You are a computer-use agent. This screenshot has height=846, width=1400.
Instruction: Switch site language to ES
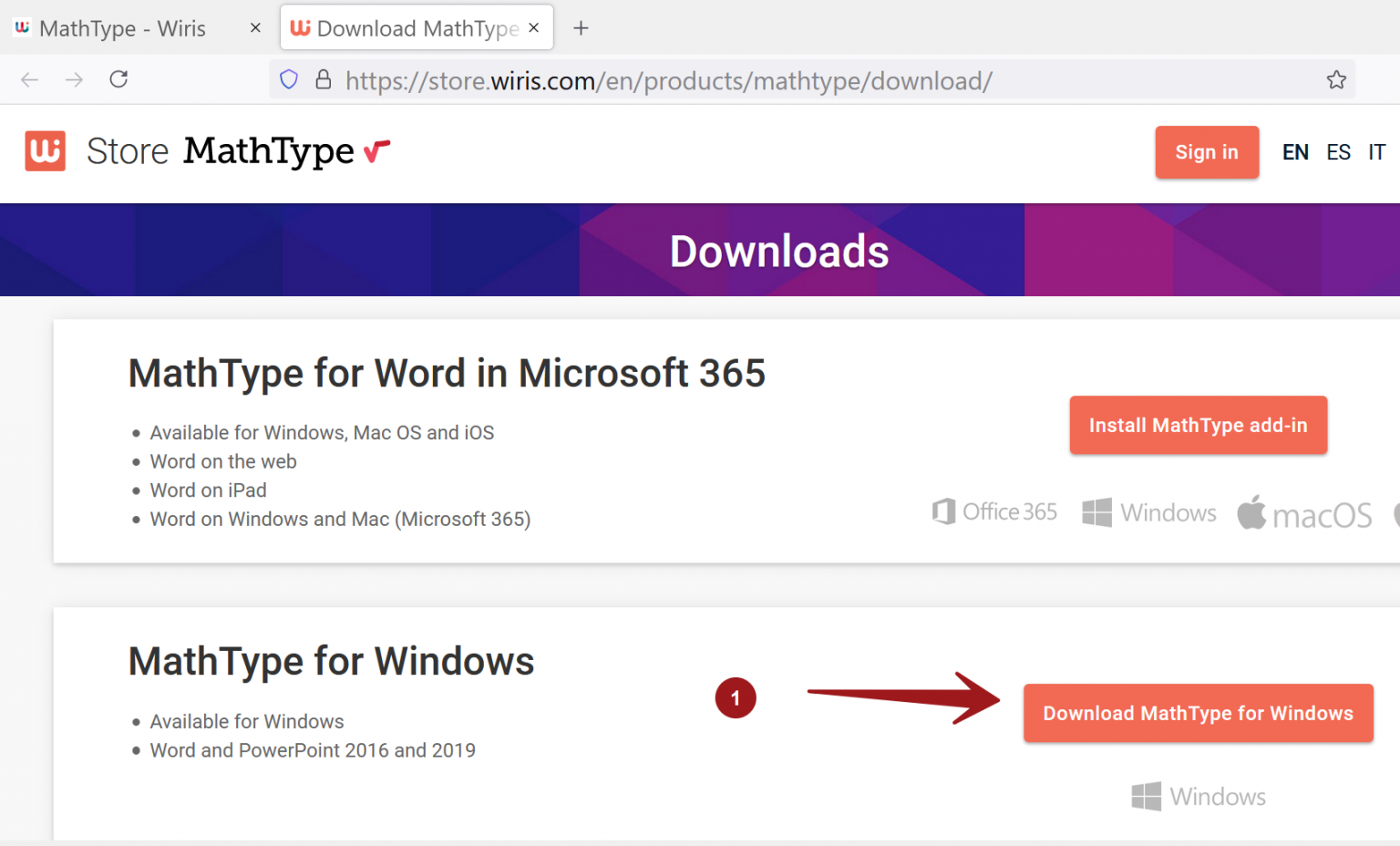coord(1338,151)
